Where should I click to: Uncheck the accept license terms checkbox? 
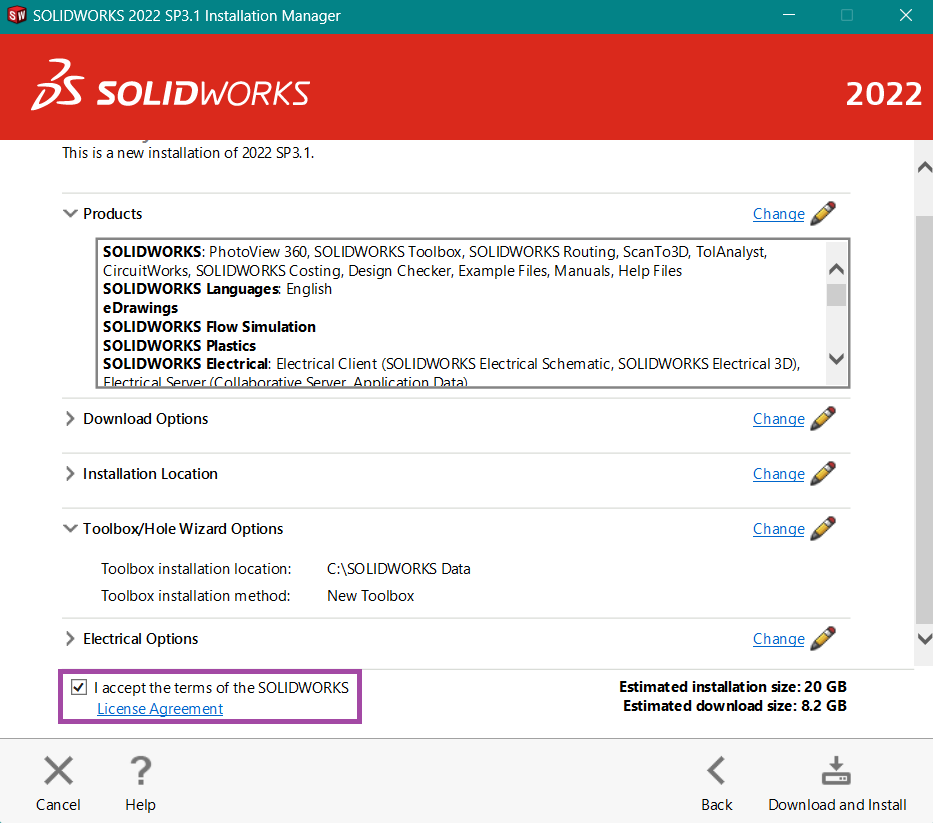pos(79,687)
